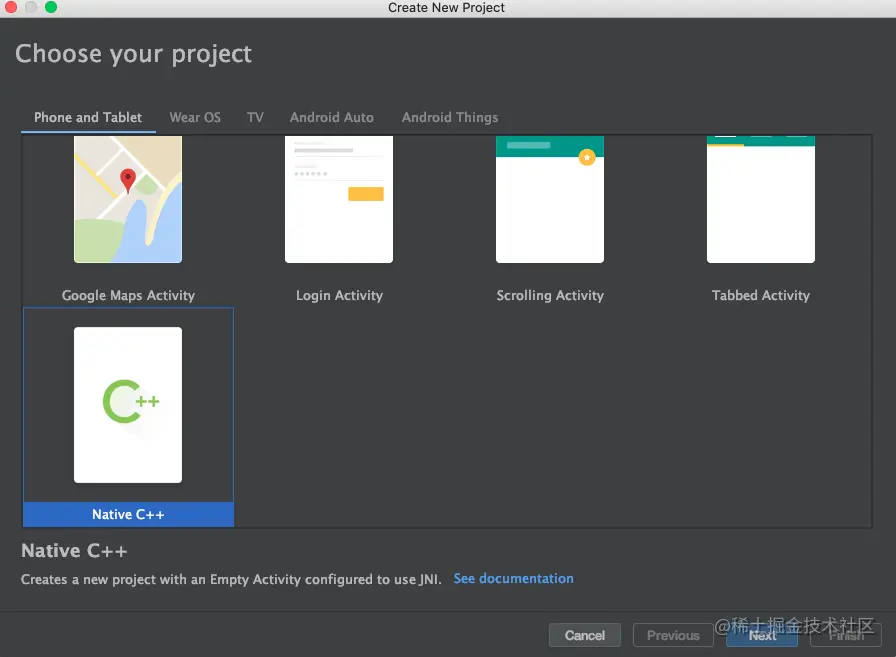
Task: Click the Native C++ template thumbnail
Action: click(128, 404)
